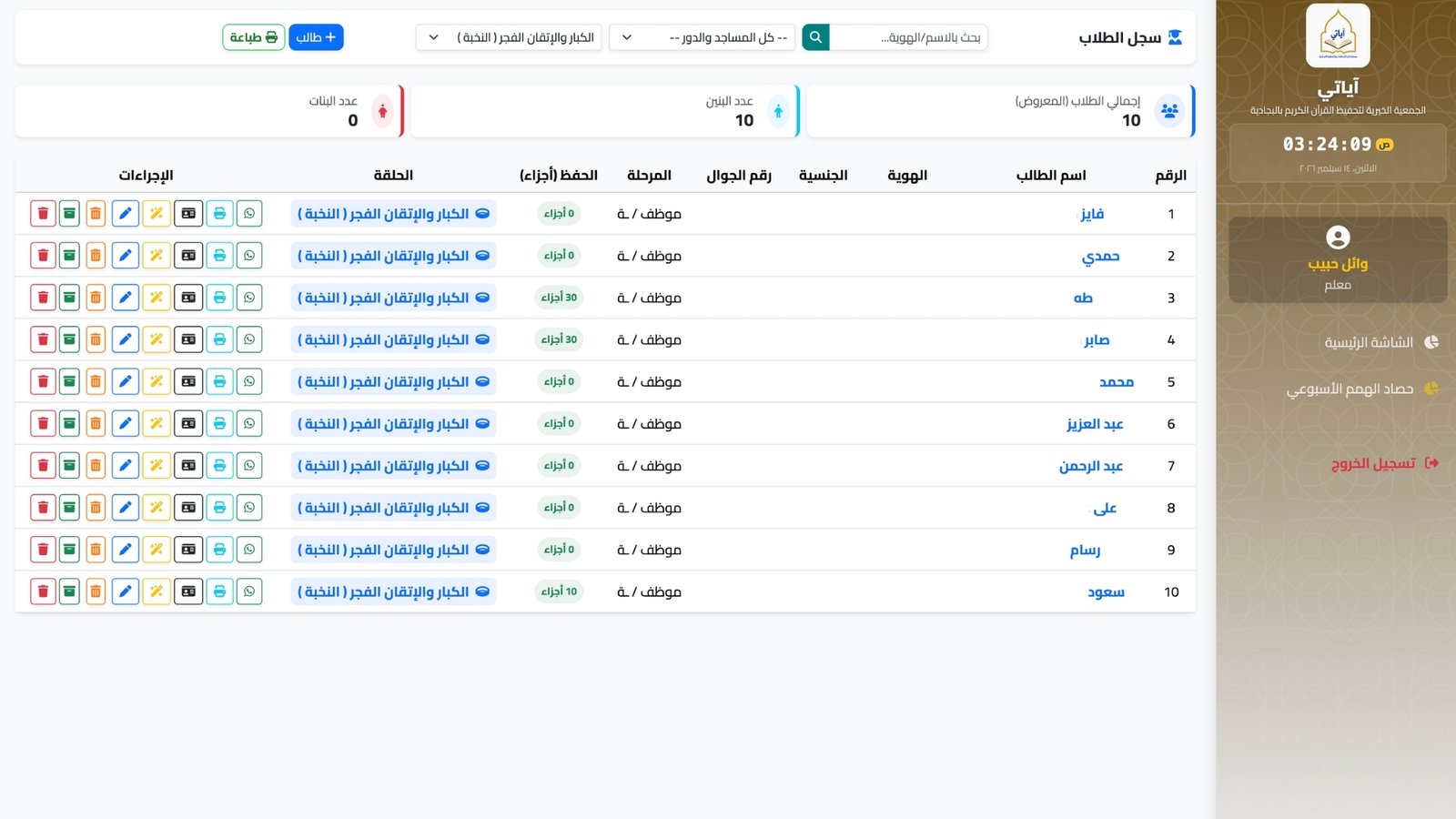
Task: Click the green archive icon for عبد الرحمن
Action: (69, 465)
